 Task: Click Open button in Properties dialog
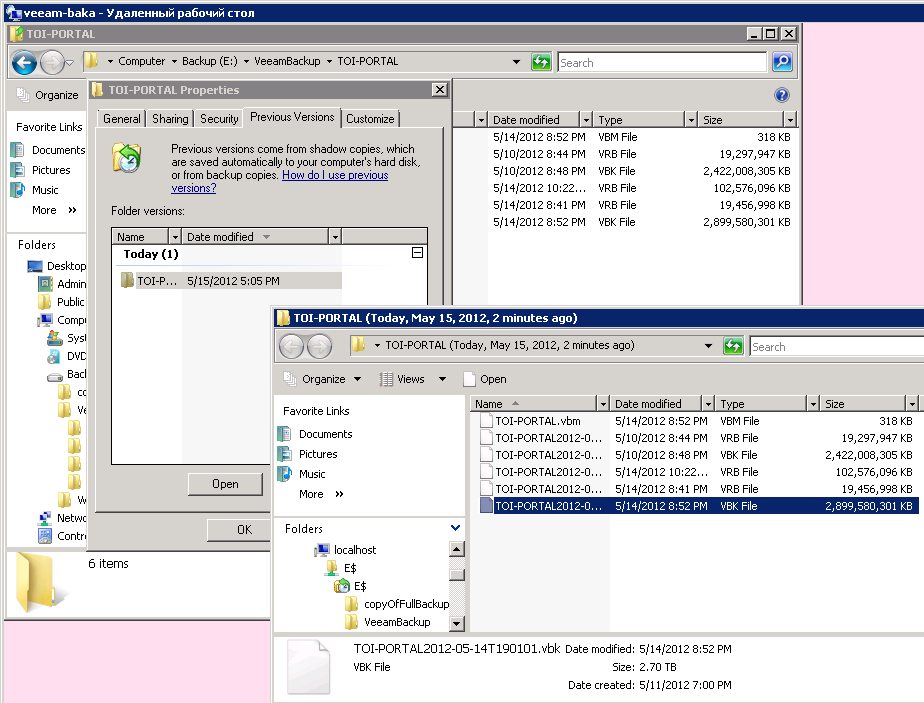[x=225, y=484]
